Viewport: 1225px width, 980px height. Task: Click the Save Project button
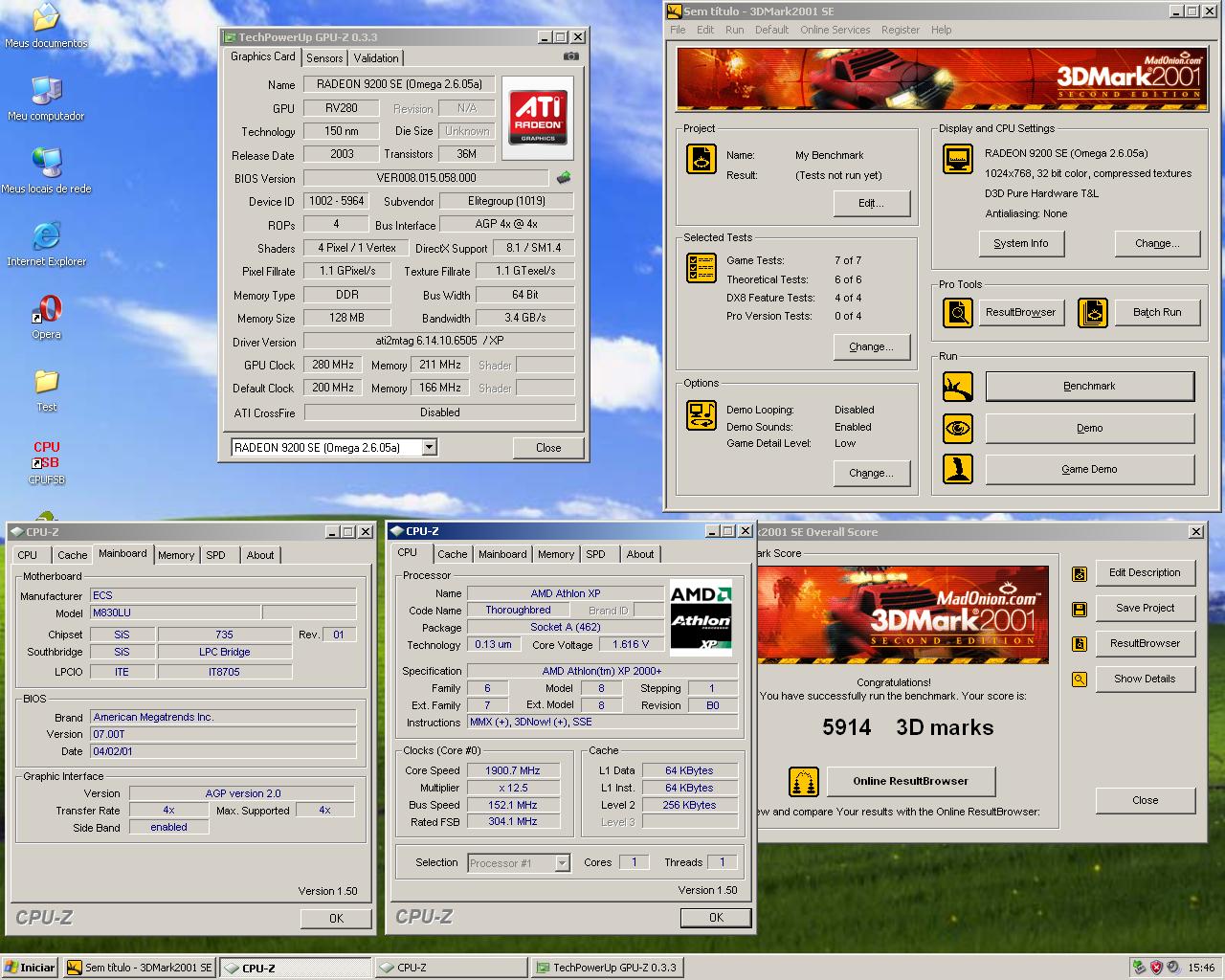coord(1145,609)
